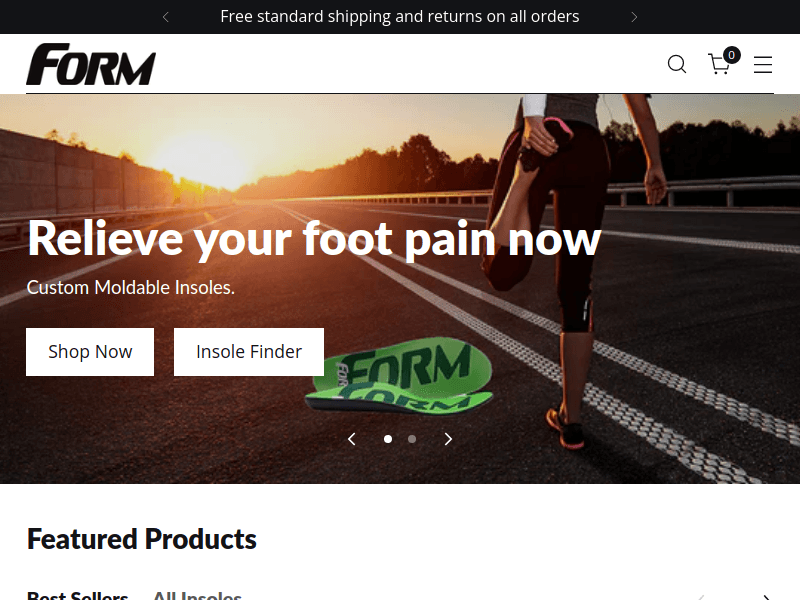Click the free shipping announcement text

click(x=400, y=17)
